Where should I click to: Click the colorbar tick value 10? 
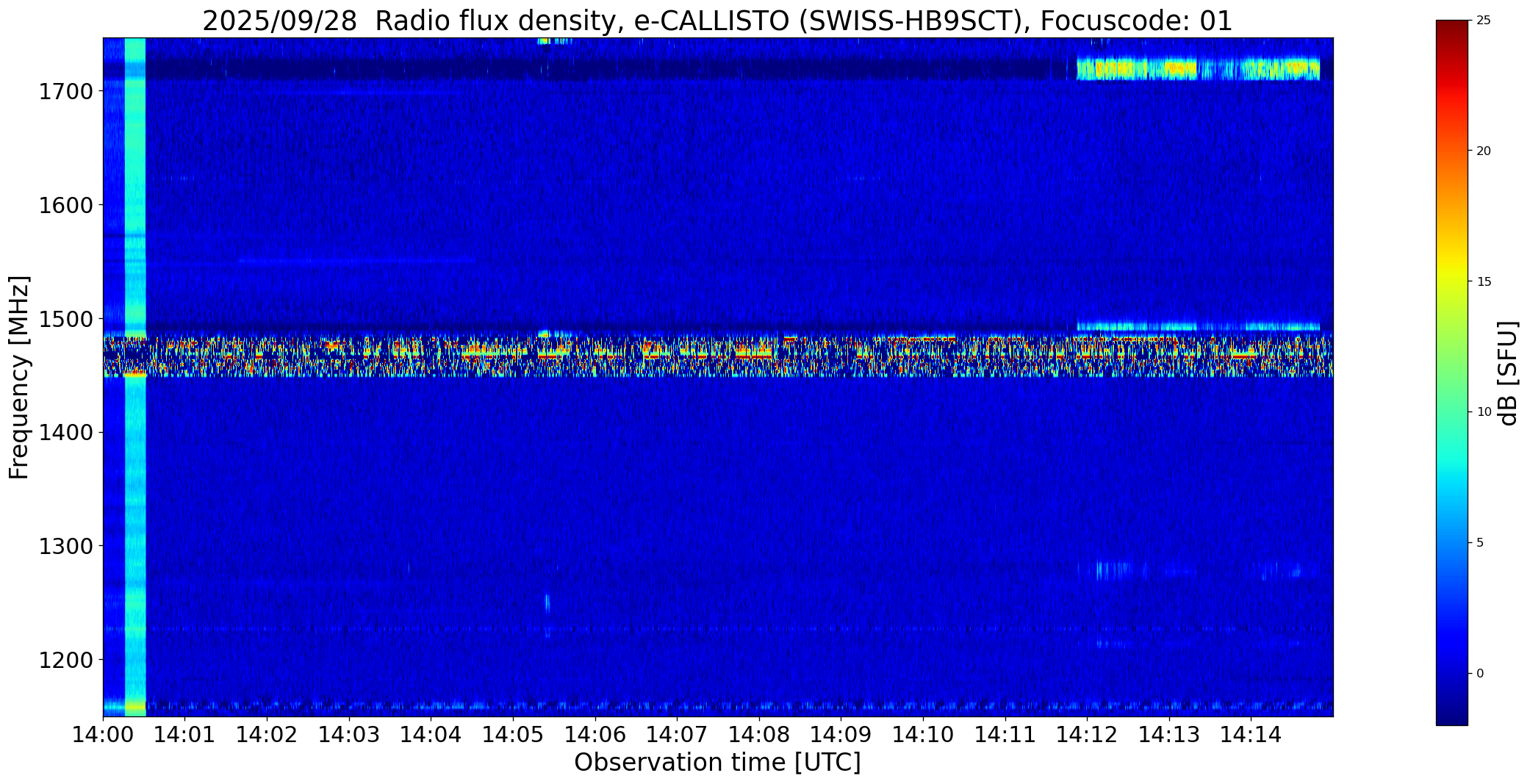(x=1483, y=412)
